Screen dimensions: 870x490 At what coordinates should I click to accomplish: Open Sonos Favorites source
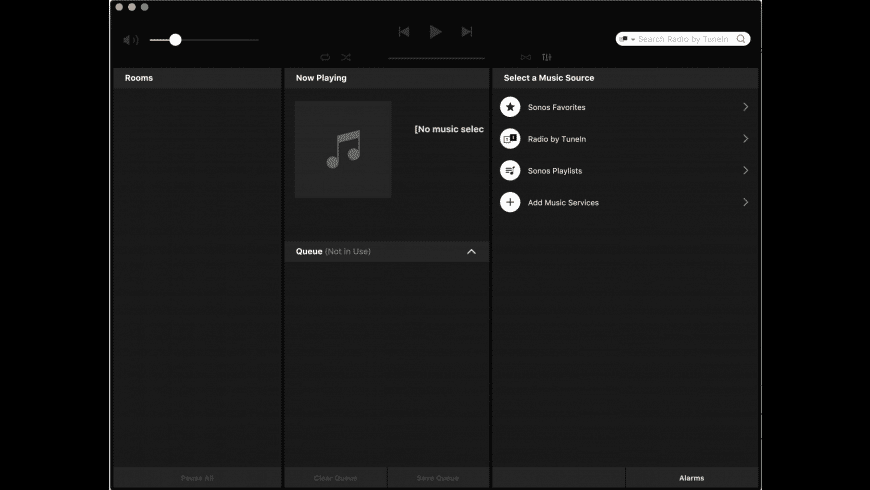(x=625, y=107)
